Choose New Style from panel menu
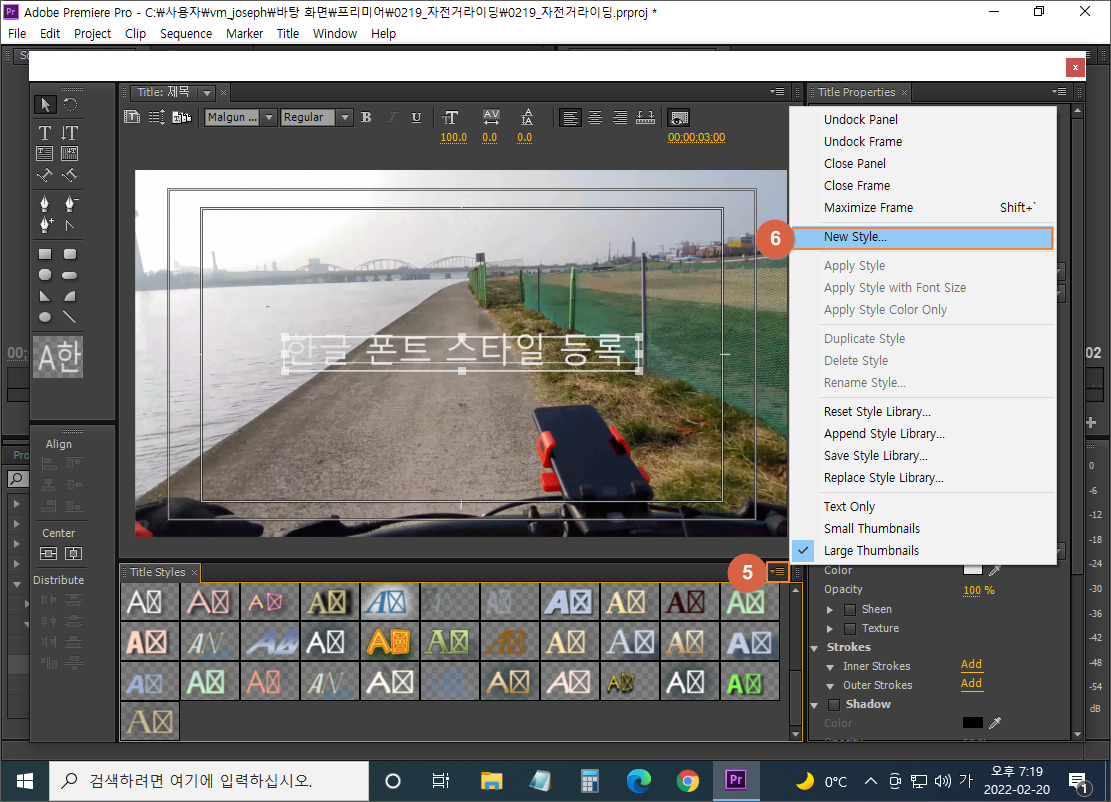Image resolution: width=1111 pixels, height=802 pixels. [x=922, y=237]
